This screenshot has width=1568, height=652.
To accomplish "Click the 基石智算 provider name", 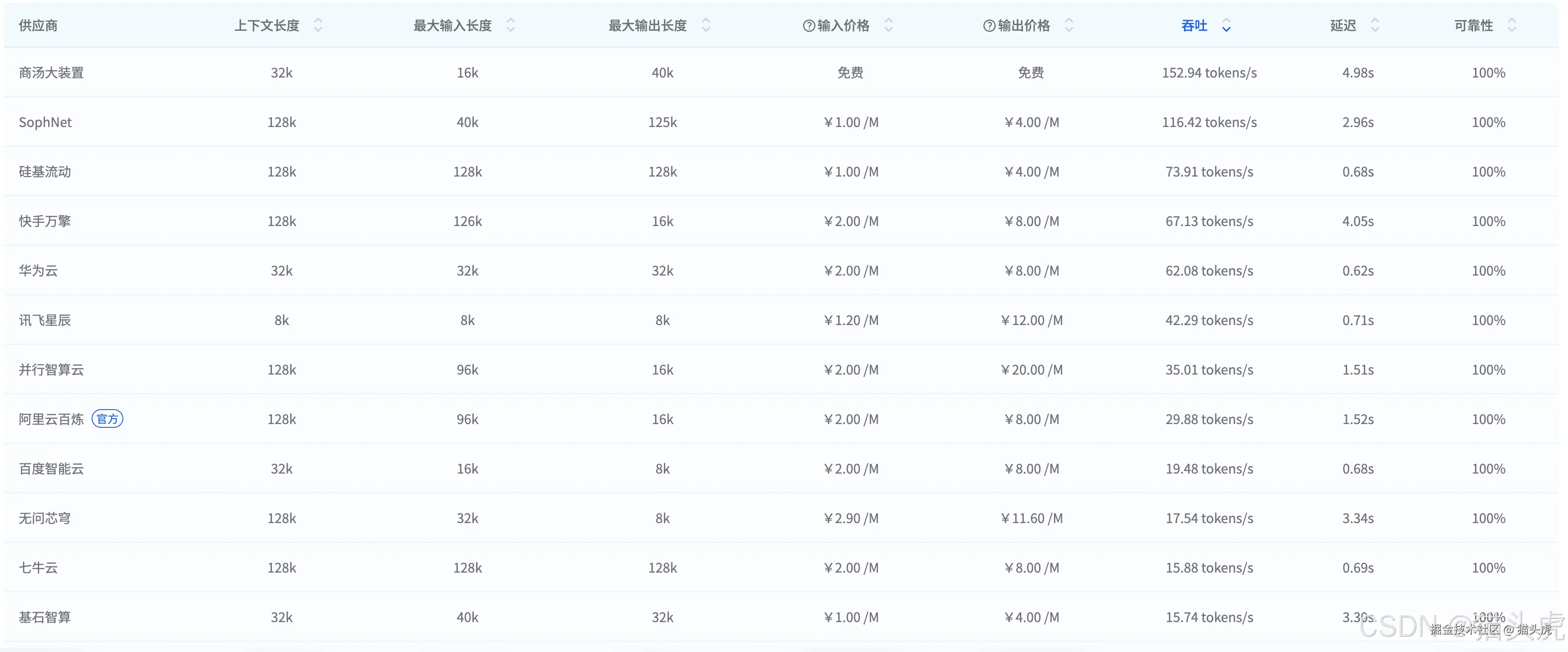I will (x=44, y=617).
